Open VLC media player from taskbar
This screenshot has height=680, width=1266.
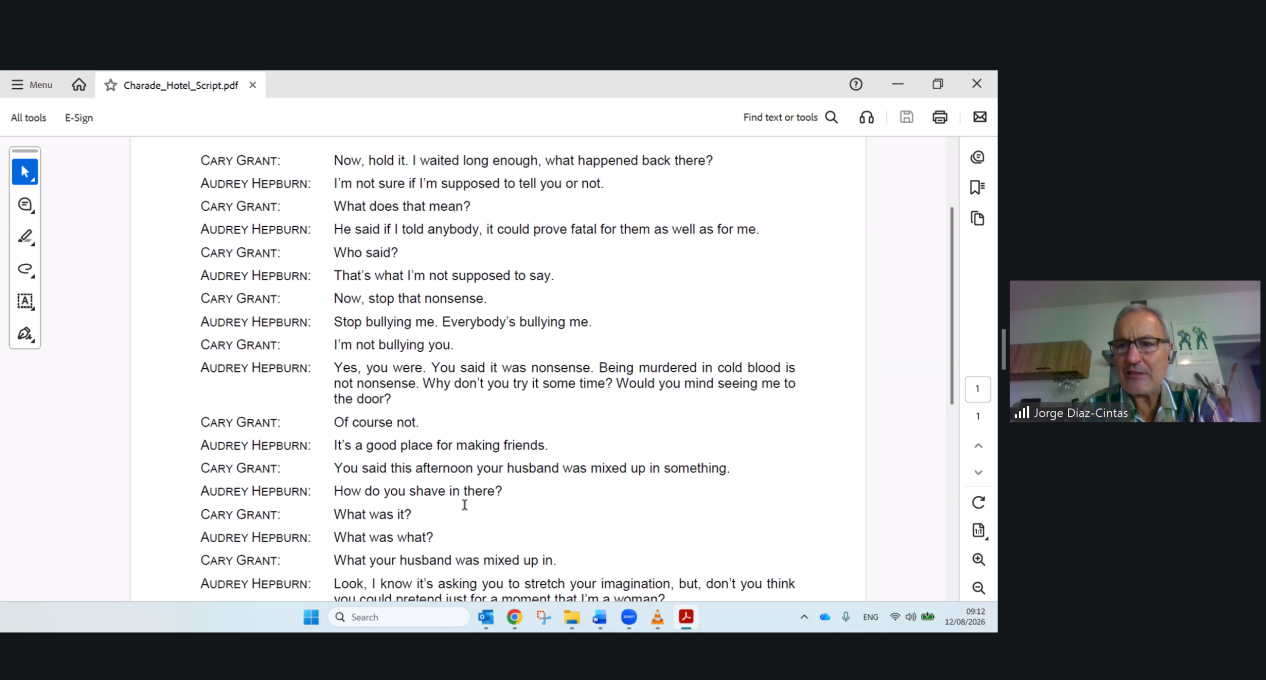pos(657,617)
